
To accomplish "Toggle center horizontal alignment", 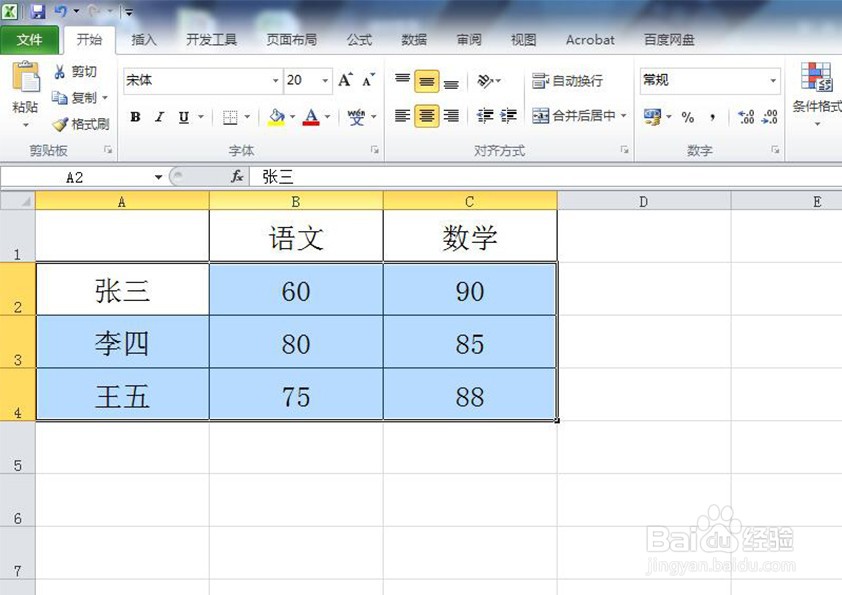I will point(427,116).
